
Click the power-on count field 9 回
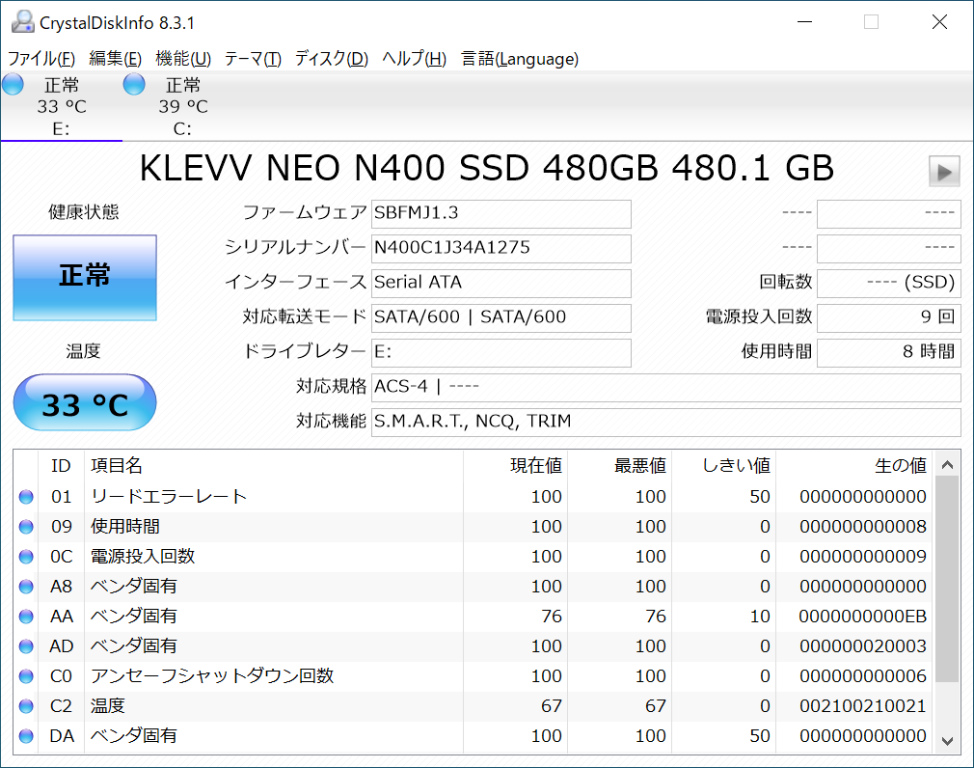coord(889,318)
